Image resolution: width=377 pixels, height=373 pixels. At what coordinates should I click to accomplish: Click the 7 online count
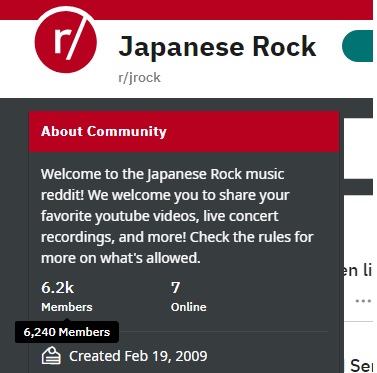tap(176, 288)
